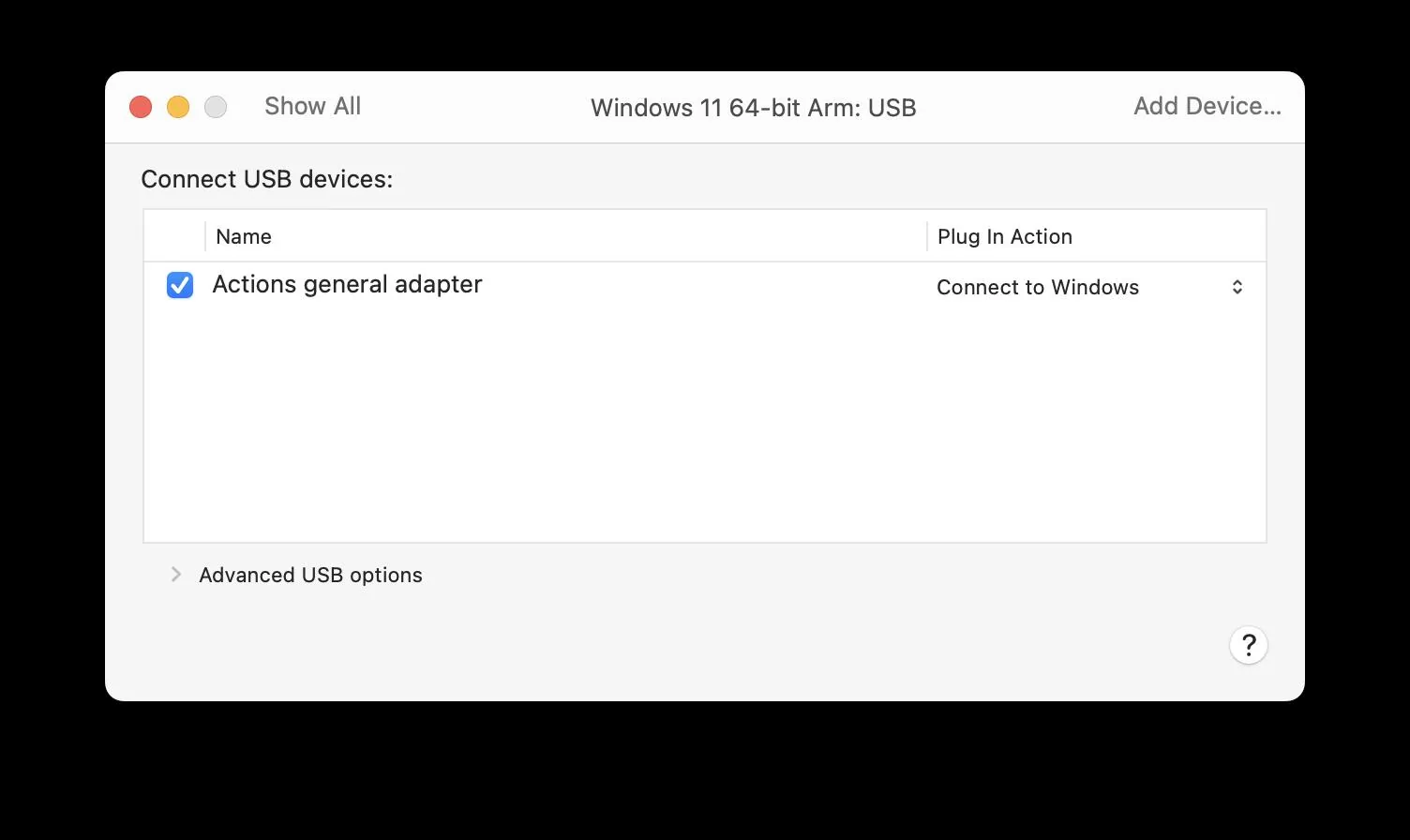Click the Windows 11 64-bit Arm: USB title

coord(753,107)
